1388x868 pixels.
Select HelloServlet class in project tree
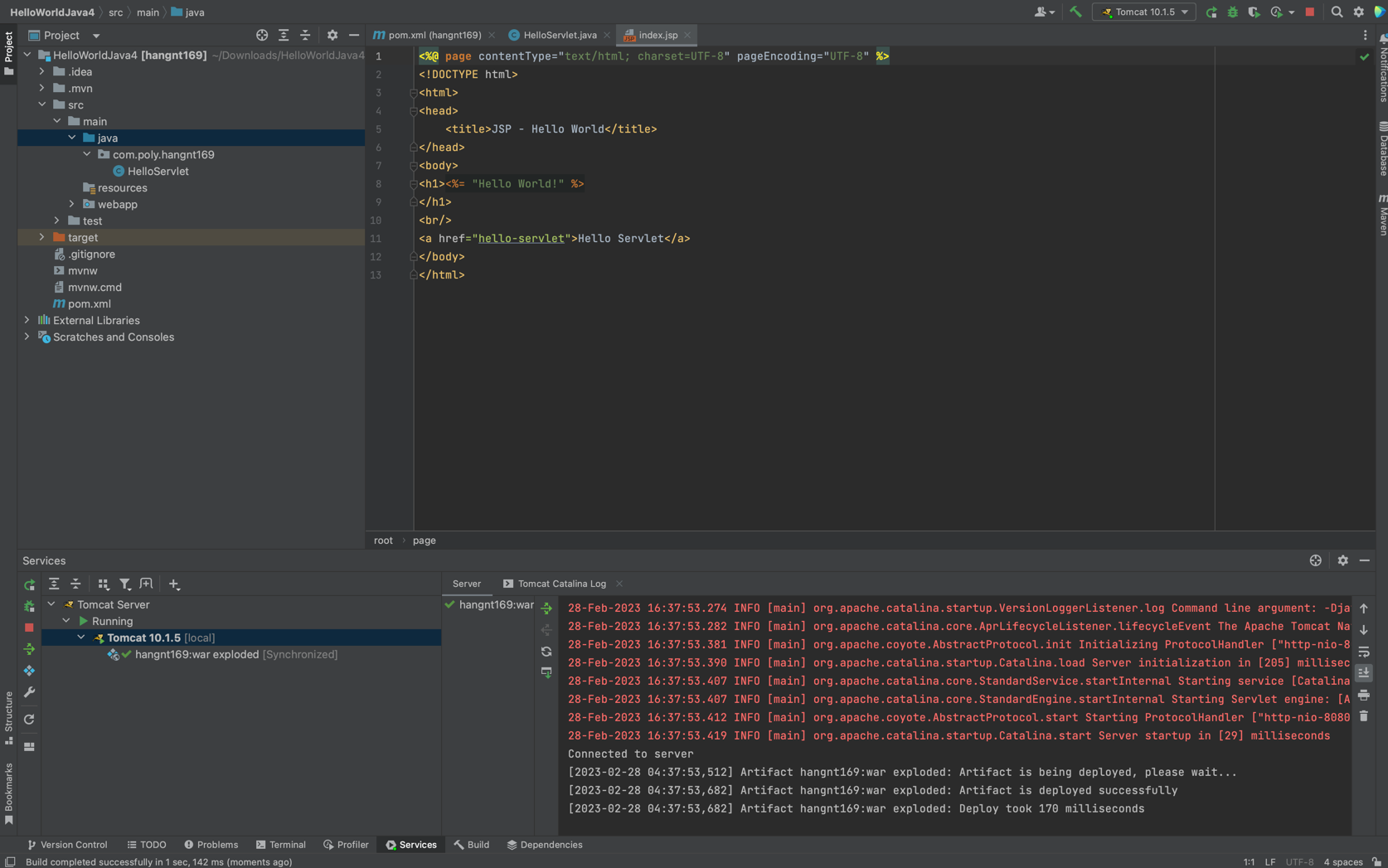[158, 171]
